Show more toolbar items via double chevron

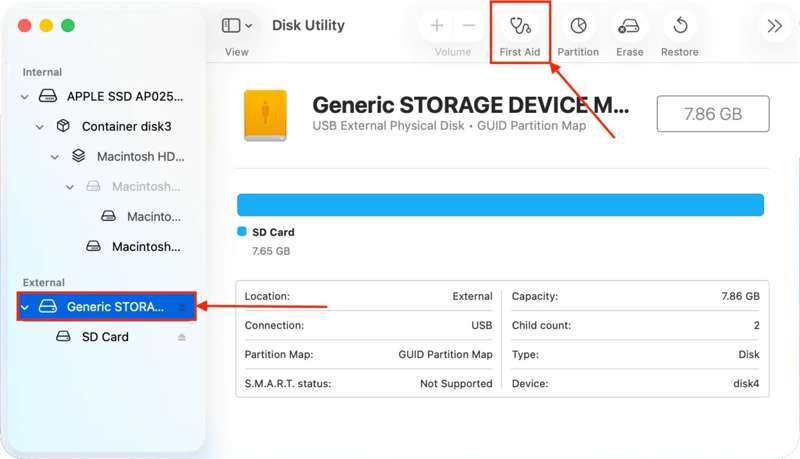point(774,26)
